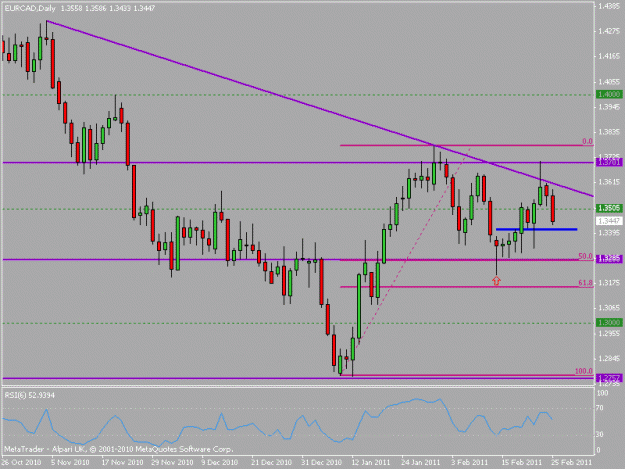The image size is (625, 469).
Task: Click the 1.3395 price axis value
Action: click(609, 232)
